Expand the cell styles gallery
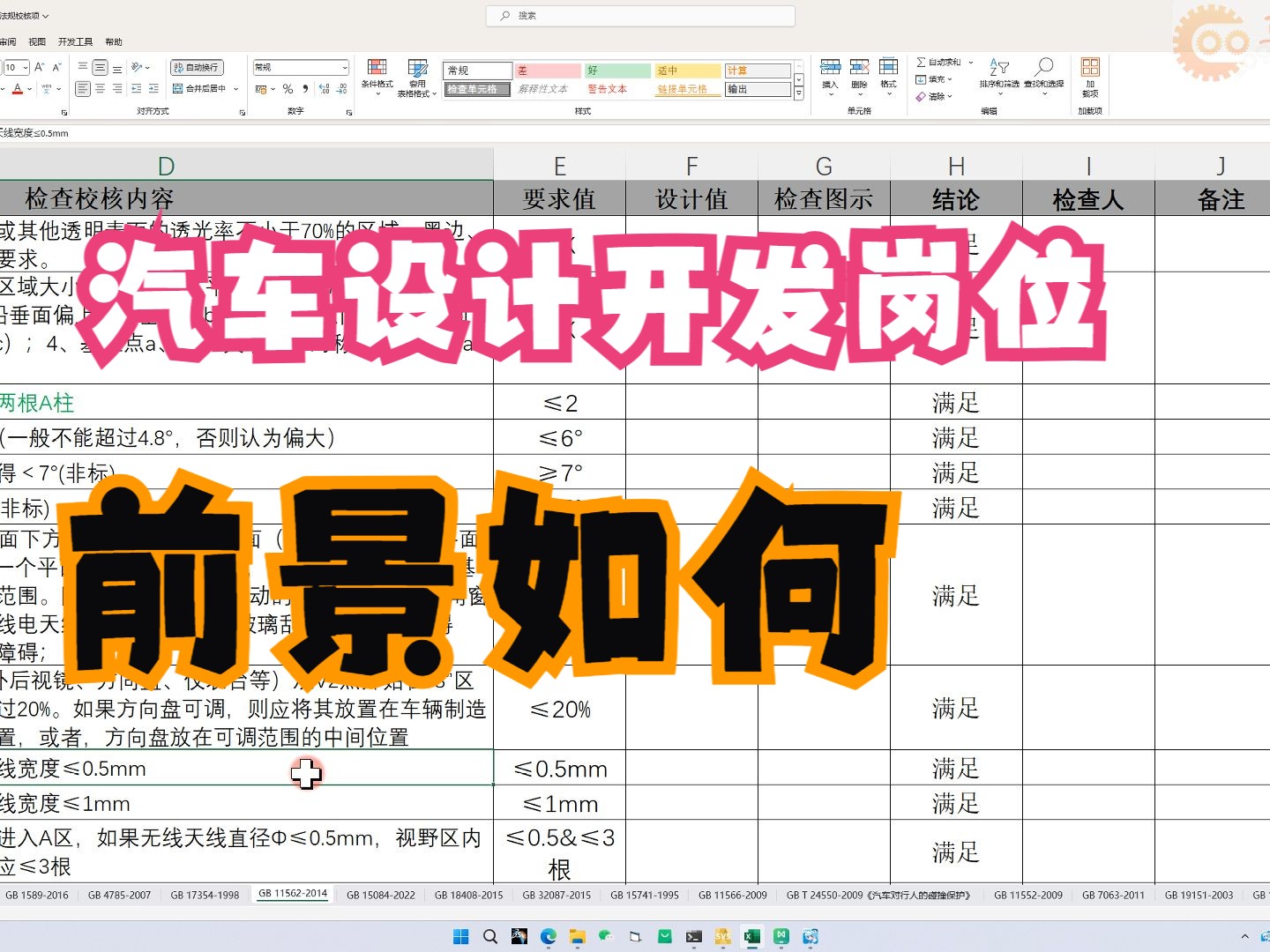 point(799,93)
